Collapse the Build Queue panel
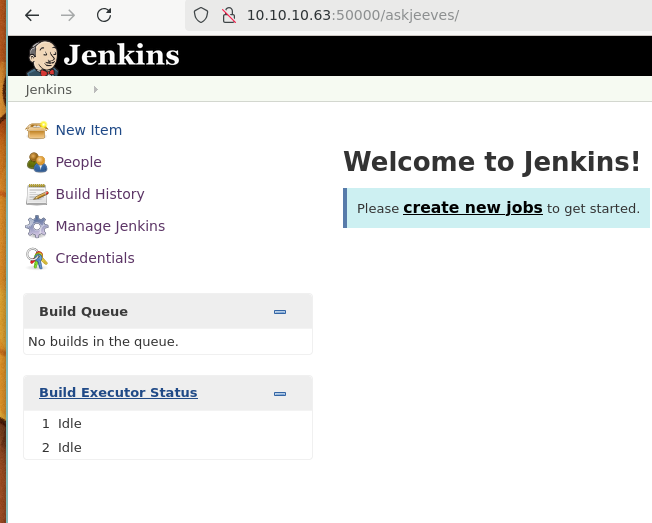Viewport: 652px width, 523px height. click(280, 312)
